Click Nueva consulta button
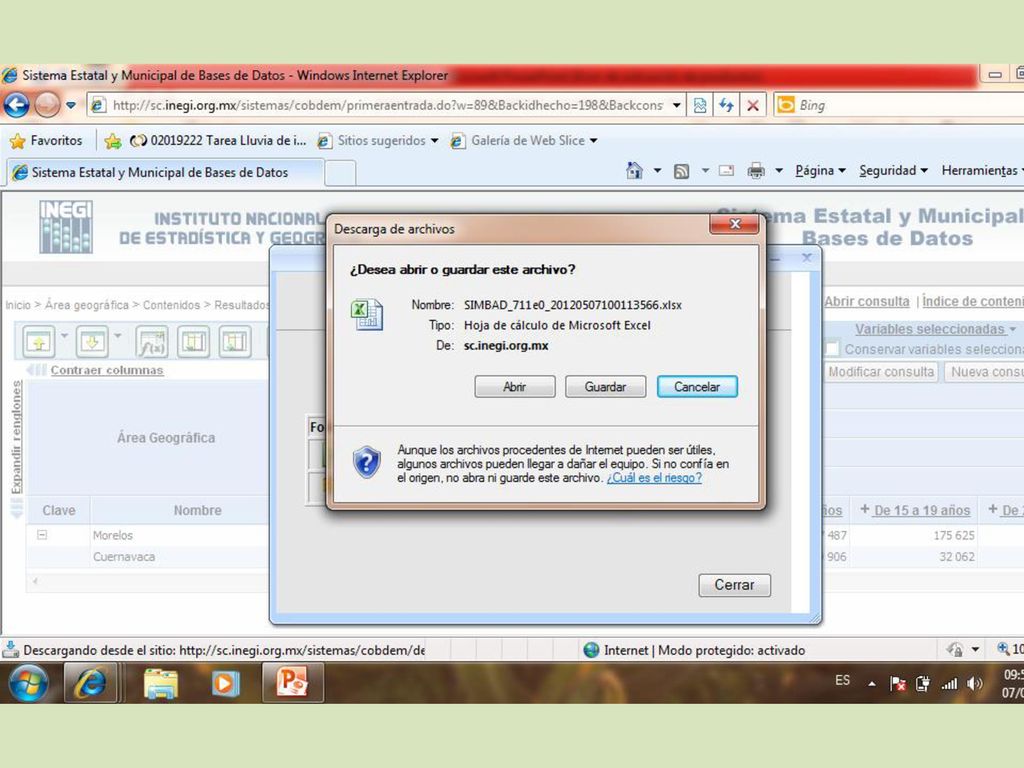The height and width of the screenshot is (768, 1024). tap(985, 372)
